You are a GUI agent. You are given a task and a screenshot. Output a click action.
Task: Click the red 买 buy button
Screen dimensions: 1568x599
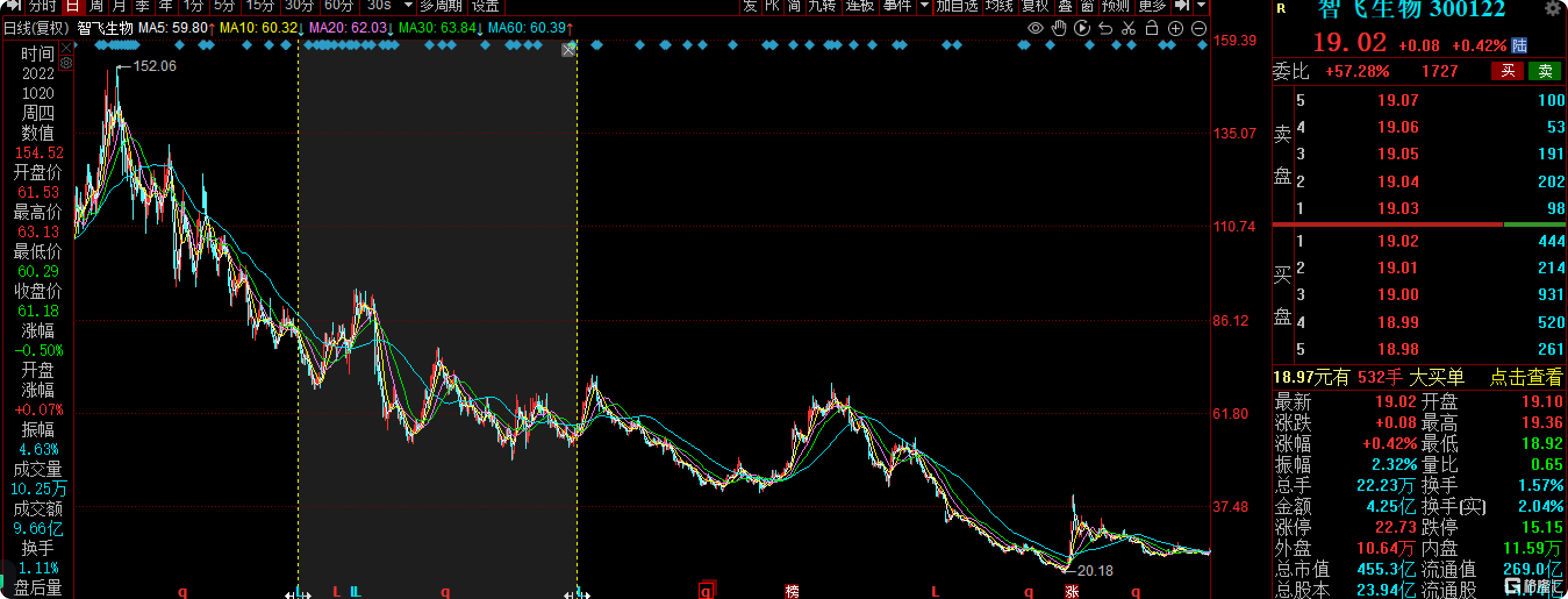pyautogui.click(x=1507, y=71)
